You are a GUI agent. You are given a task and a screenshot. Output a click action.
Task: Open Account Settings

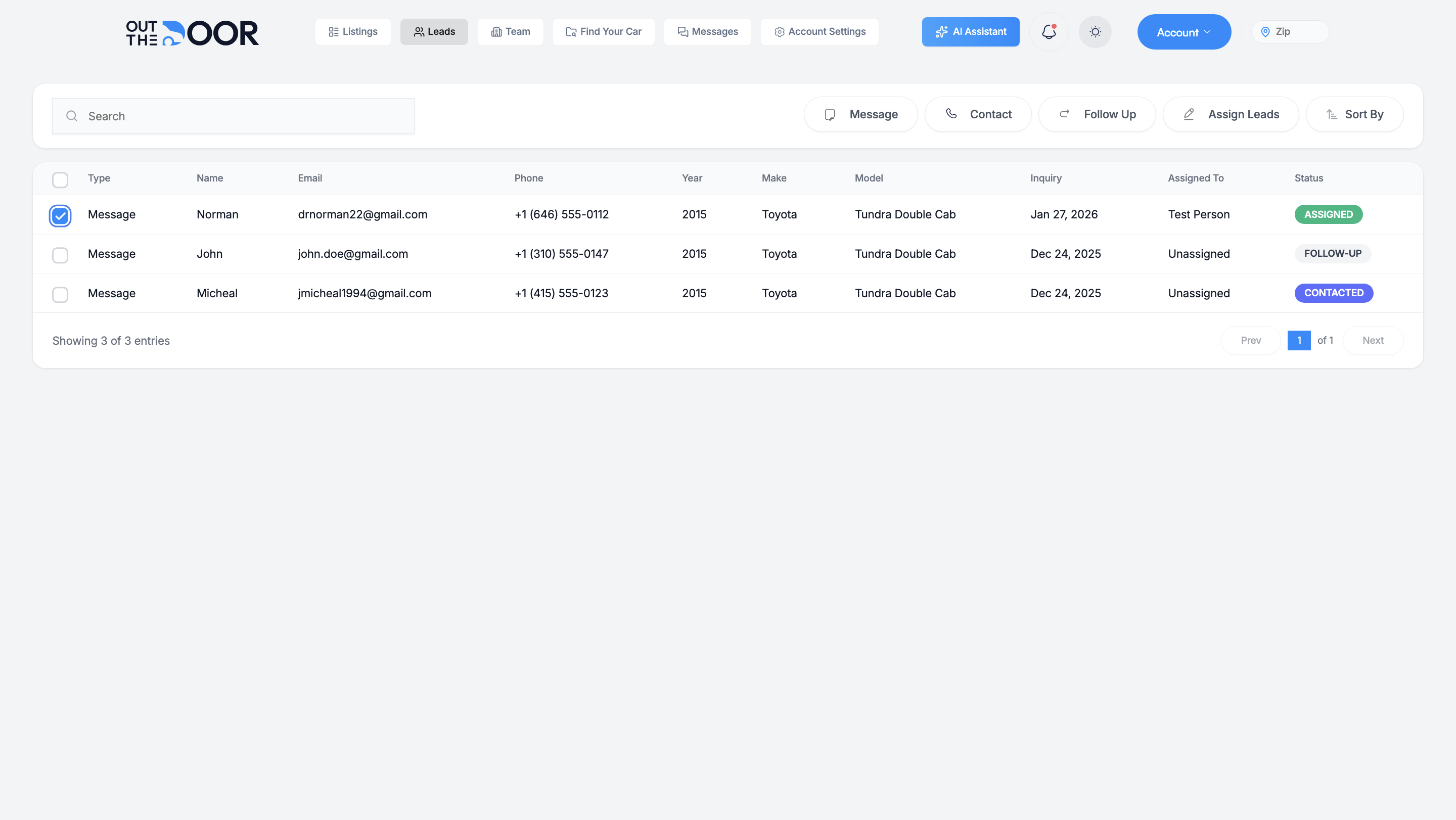click(x=819, y=32)
